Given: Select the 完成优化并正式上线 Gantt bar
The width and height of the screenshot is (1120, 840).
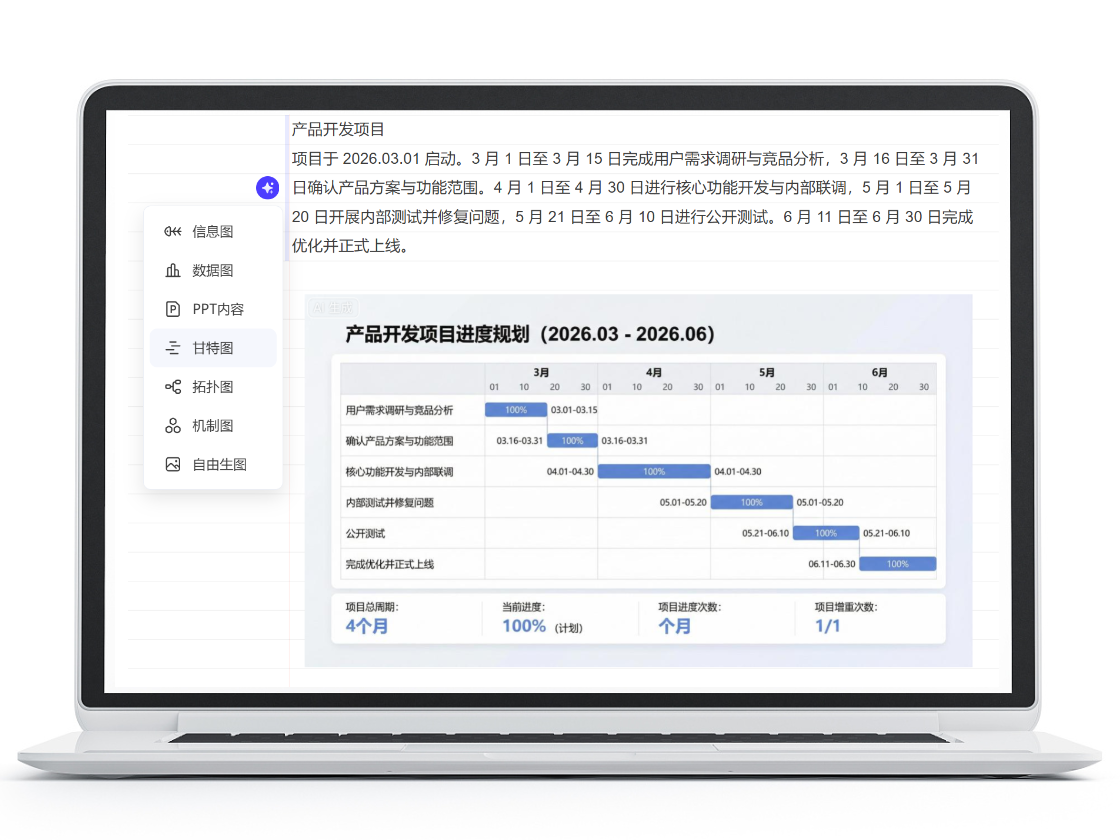Looking at the screenshot, I should coord(897,564).
